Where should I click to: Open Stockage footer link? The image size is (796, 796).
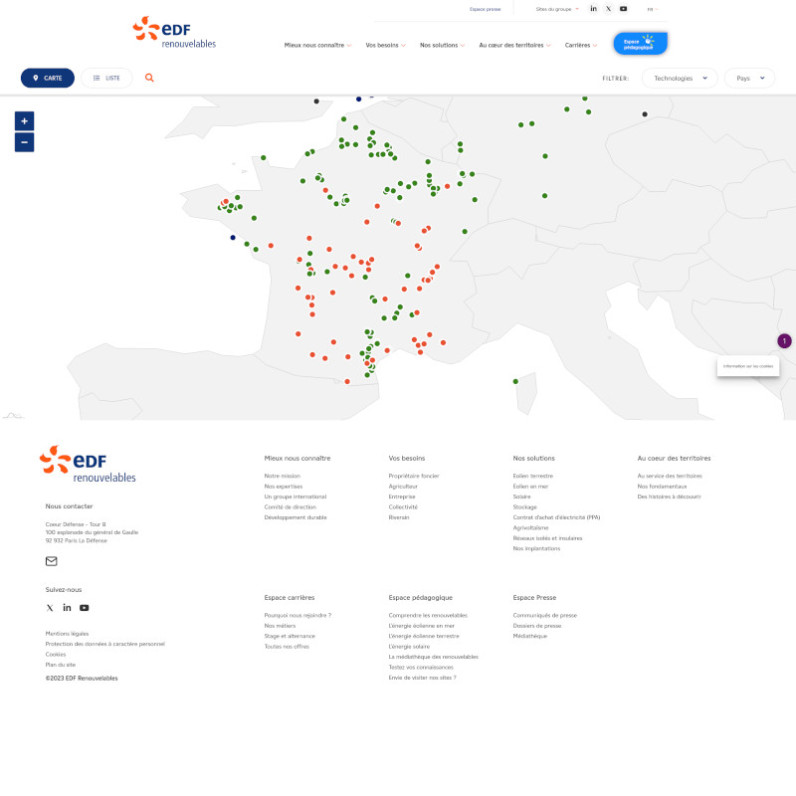pos(525,507)
